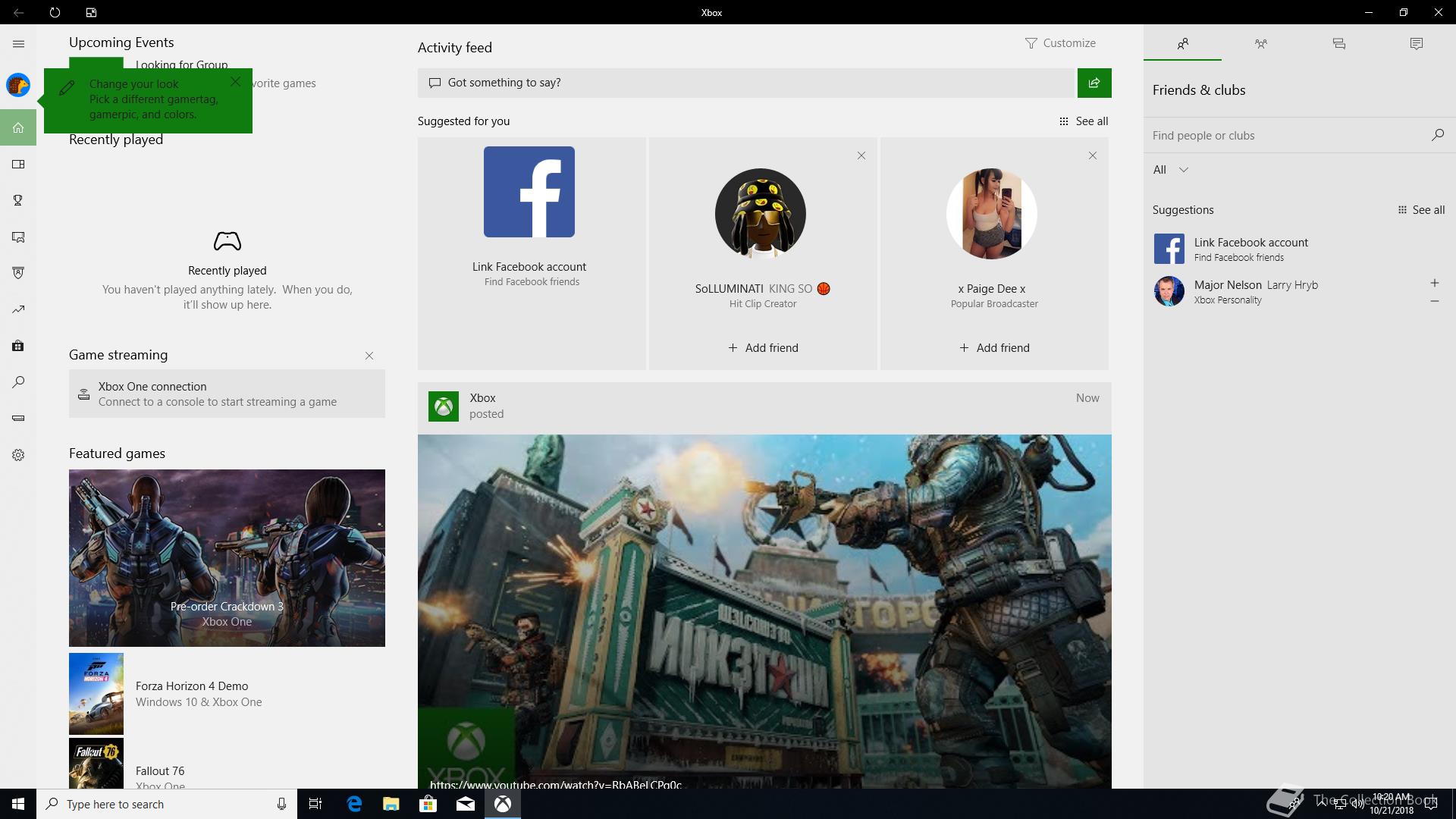Open the Windows Start menu
Viewport: 1456px width, 819px height.
(x=18, y=804)
